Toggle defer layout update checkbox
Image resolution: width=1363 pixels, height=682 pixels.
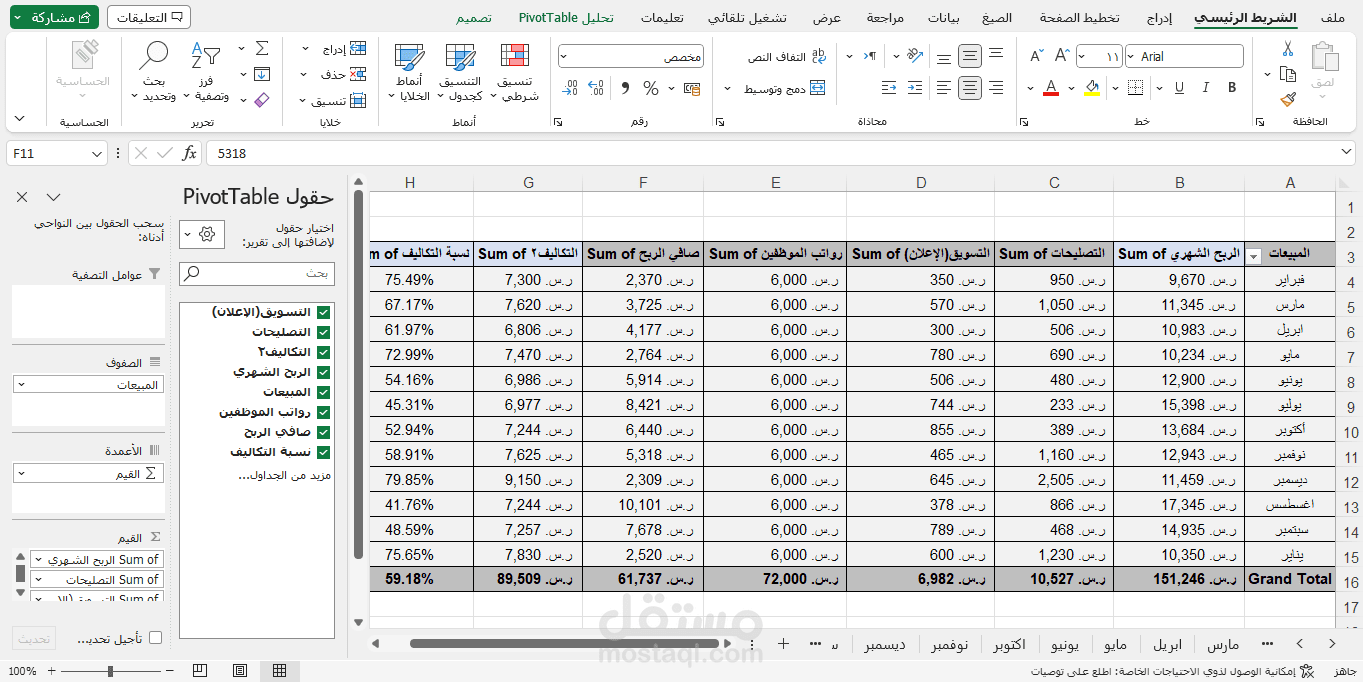point(155,638)
